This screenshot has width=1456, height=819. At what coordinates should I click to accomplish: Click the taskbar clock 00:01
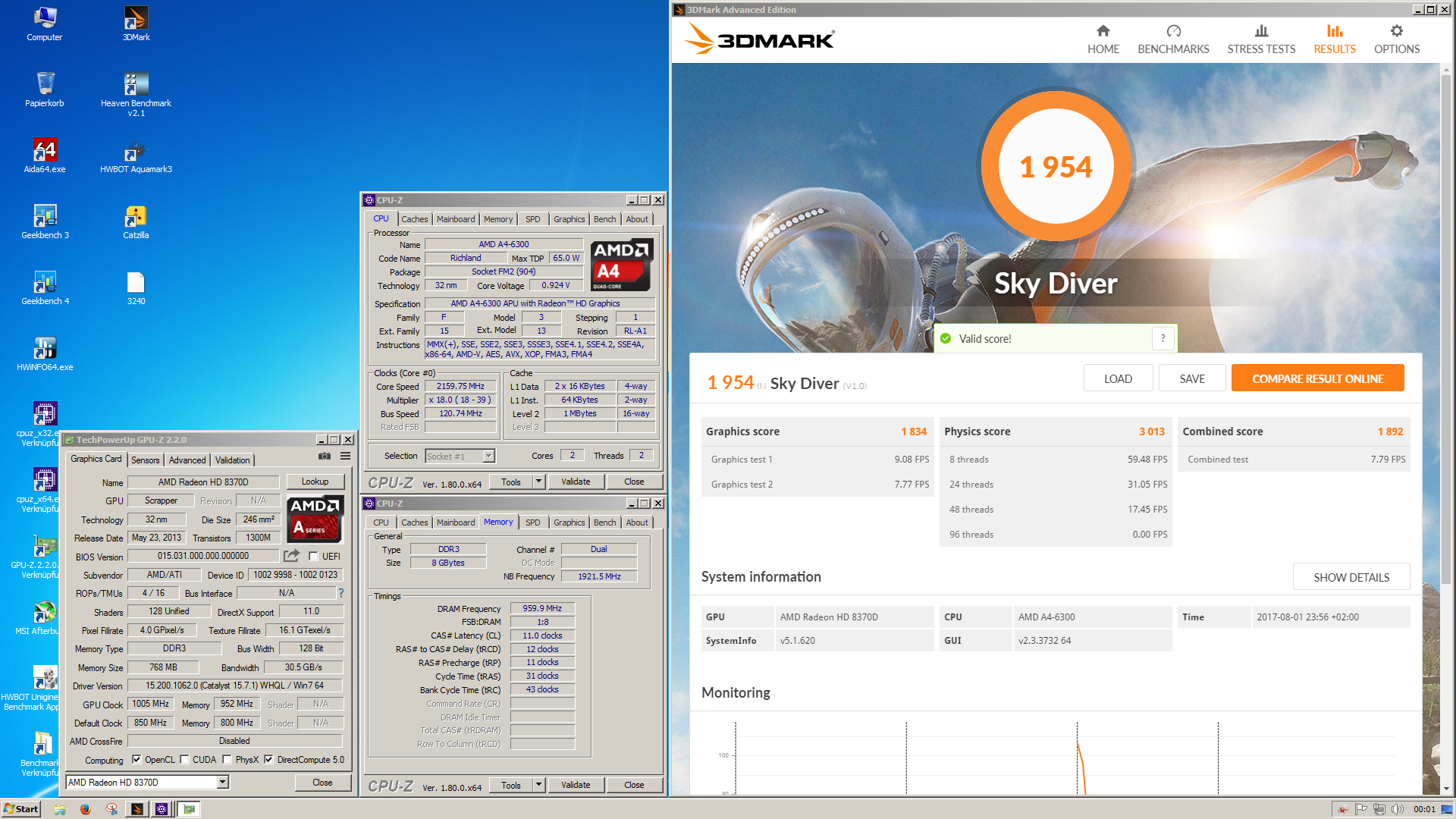tap(1424, 809)
